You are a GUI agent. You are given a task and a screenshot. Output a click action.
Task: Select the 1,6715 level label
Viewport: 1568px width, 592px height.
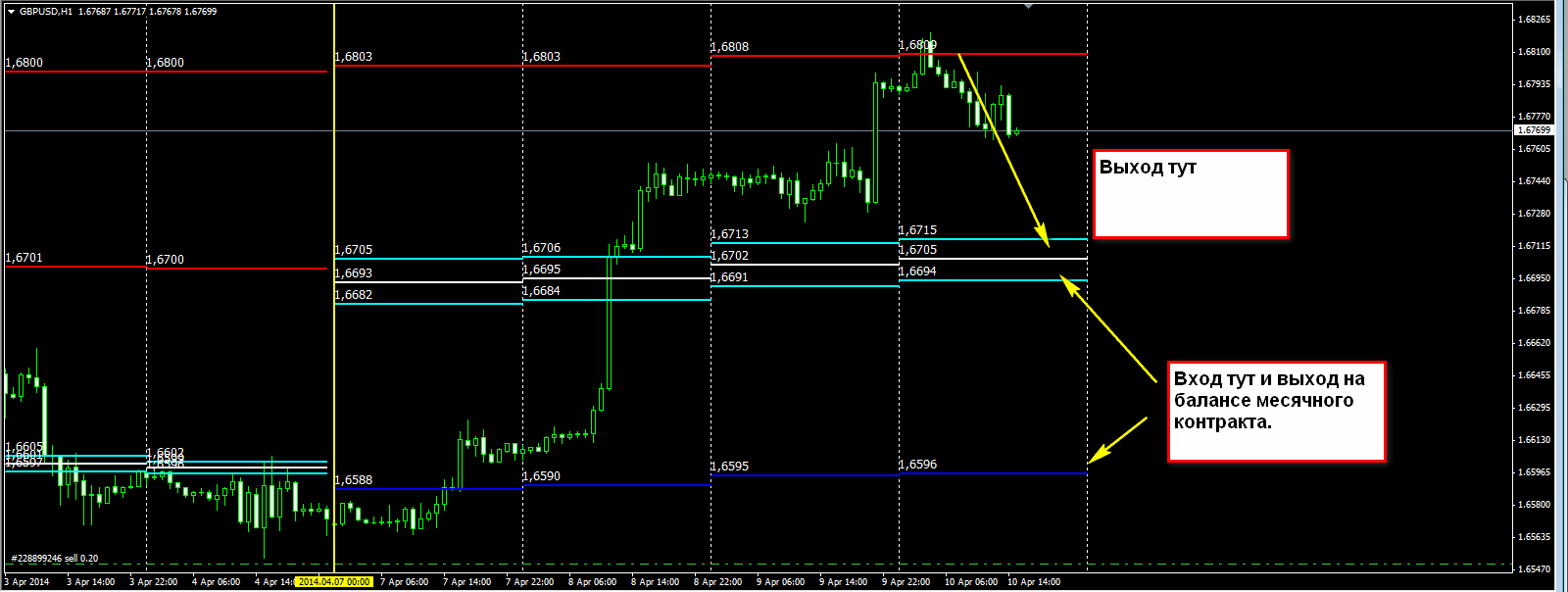[917, 230]
